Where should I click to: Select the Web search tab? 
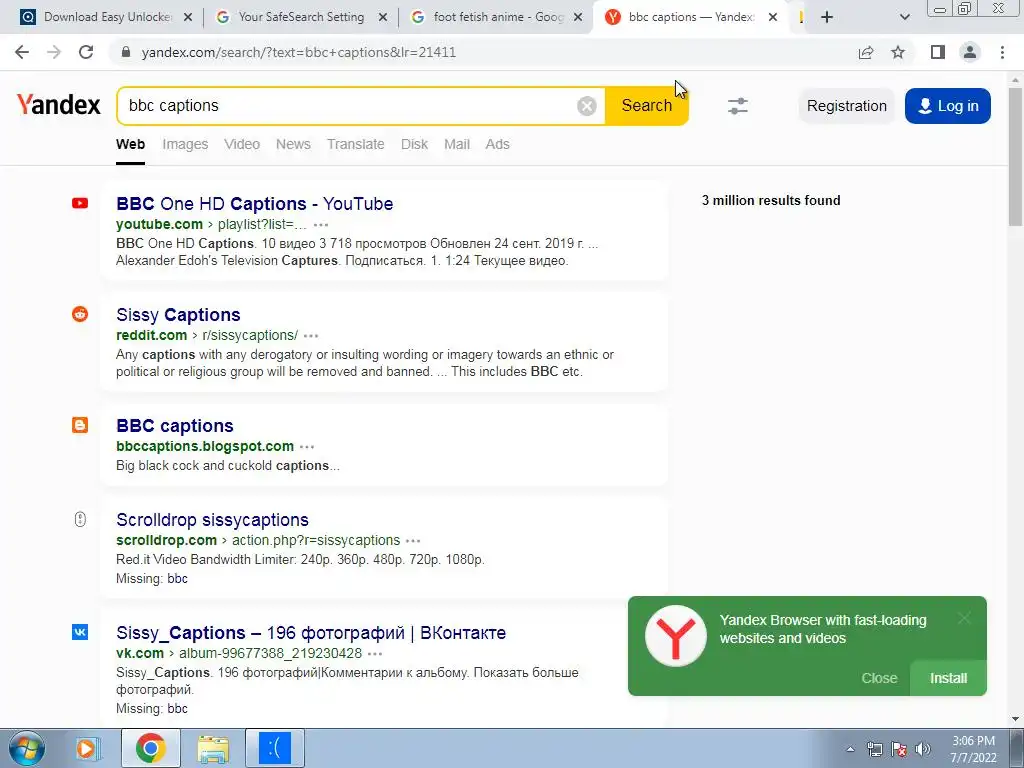tap(131, 144)
